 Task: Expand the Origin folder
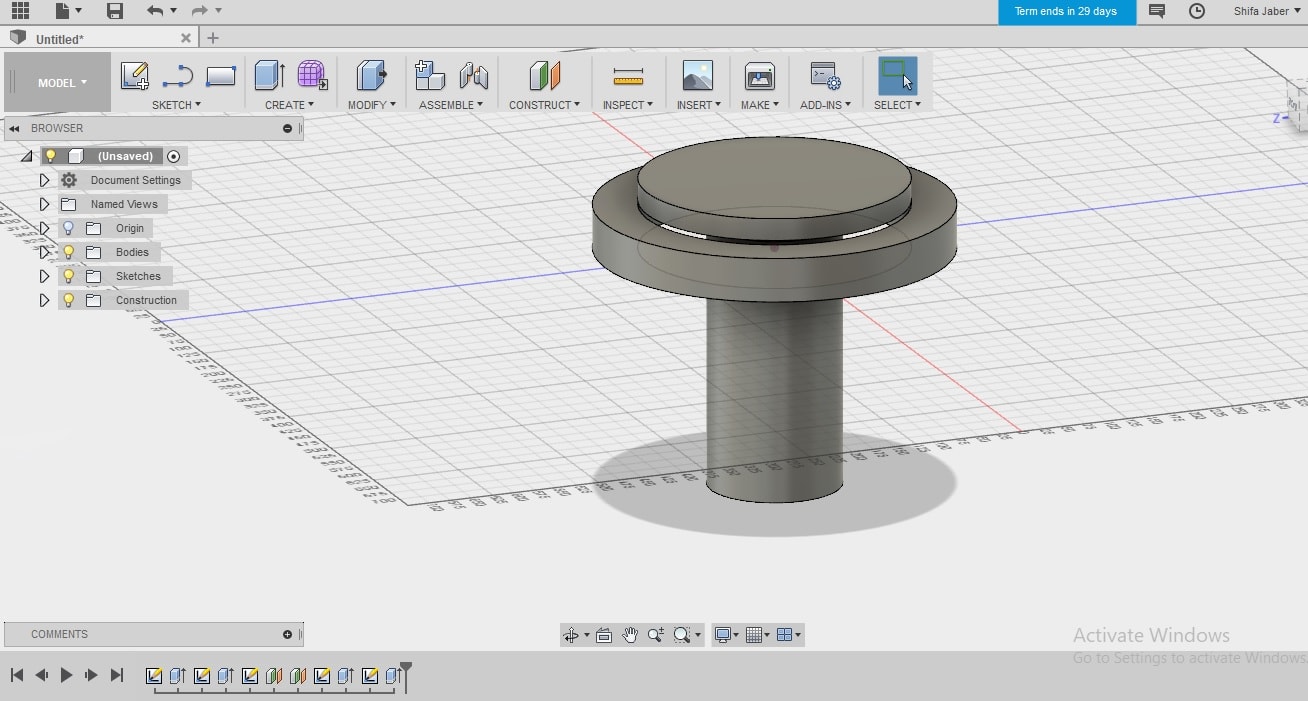(x=44, y=228)
